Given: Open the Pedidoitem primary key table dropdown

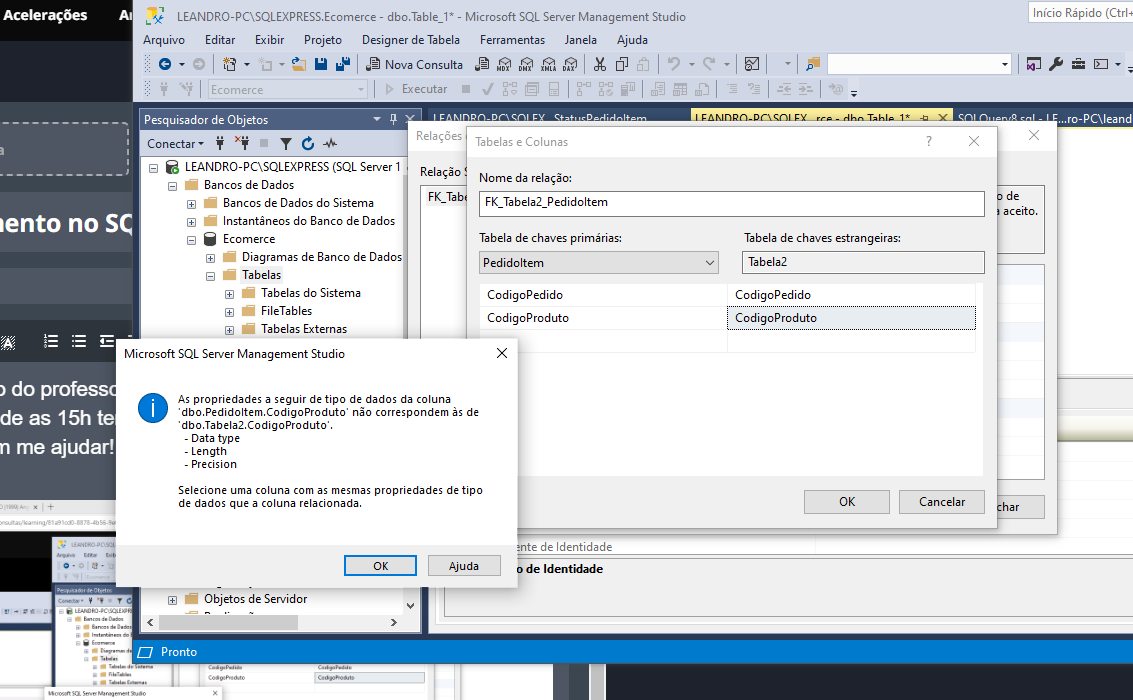Looking at the screenshot, I should pos(710,263).
